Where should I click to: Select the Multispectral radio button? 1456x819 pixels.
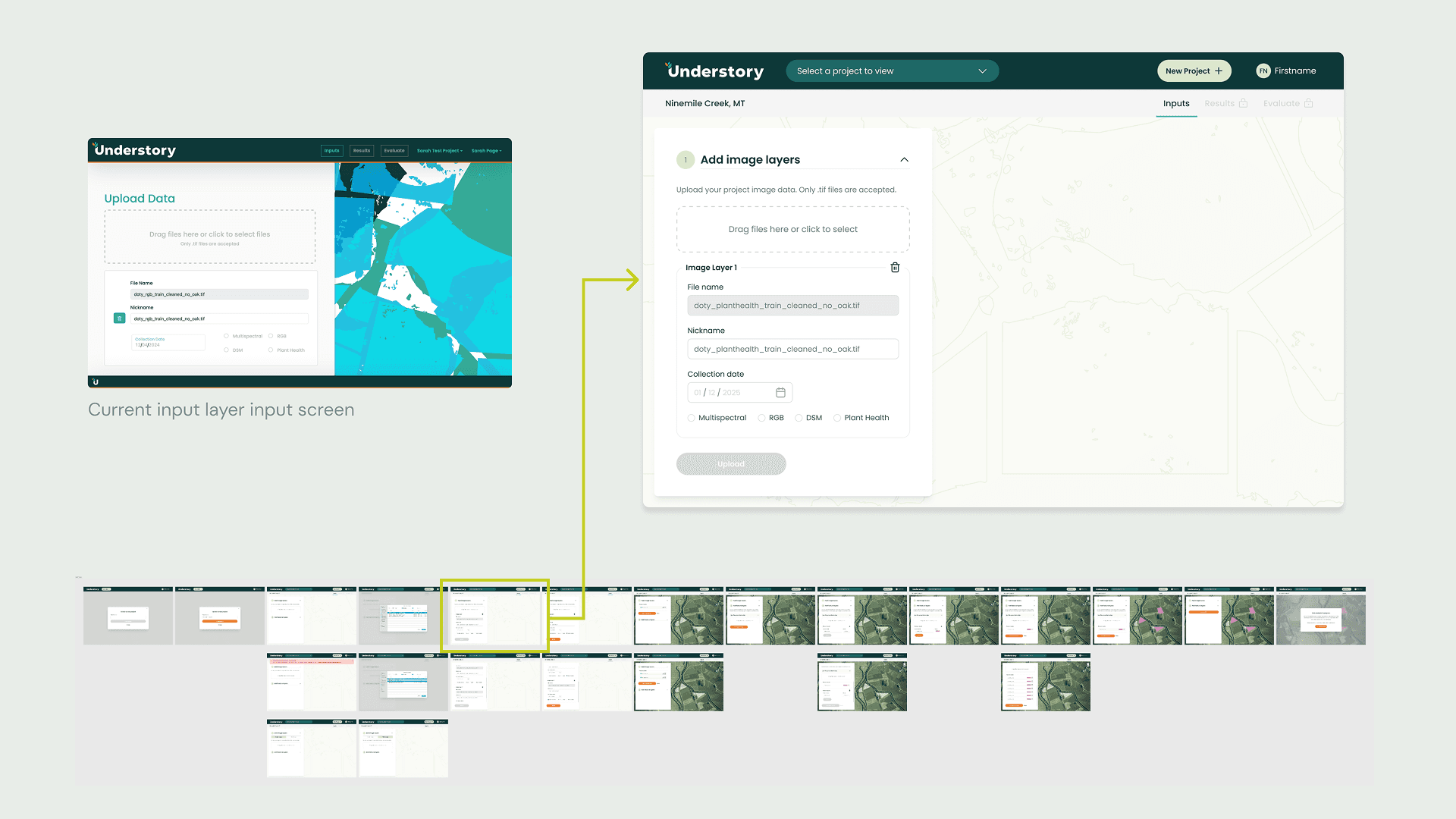coord(691,418)
